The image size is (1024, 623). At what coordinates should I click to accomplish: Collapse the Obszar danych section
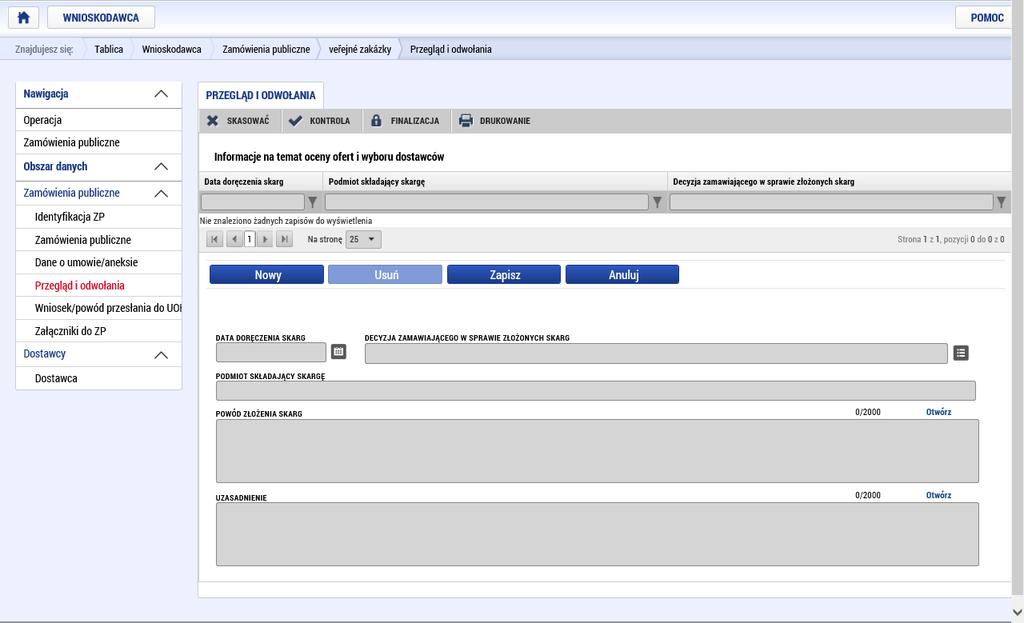(x=161, y=167)
